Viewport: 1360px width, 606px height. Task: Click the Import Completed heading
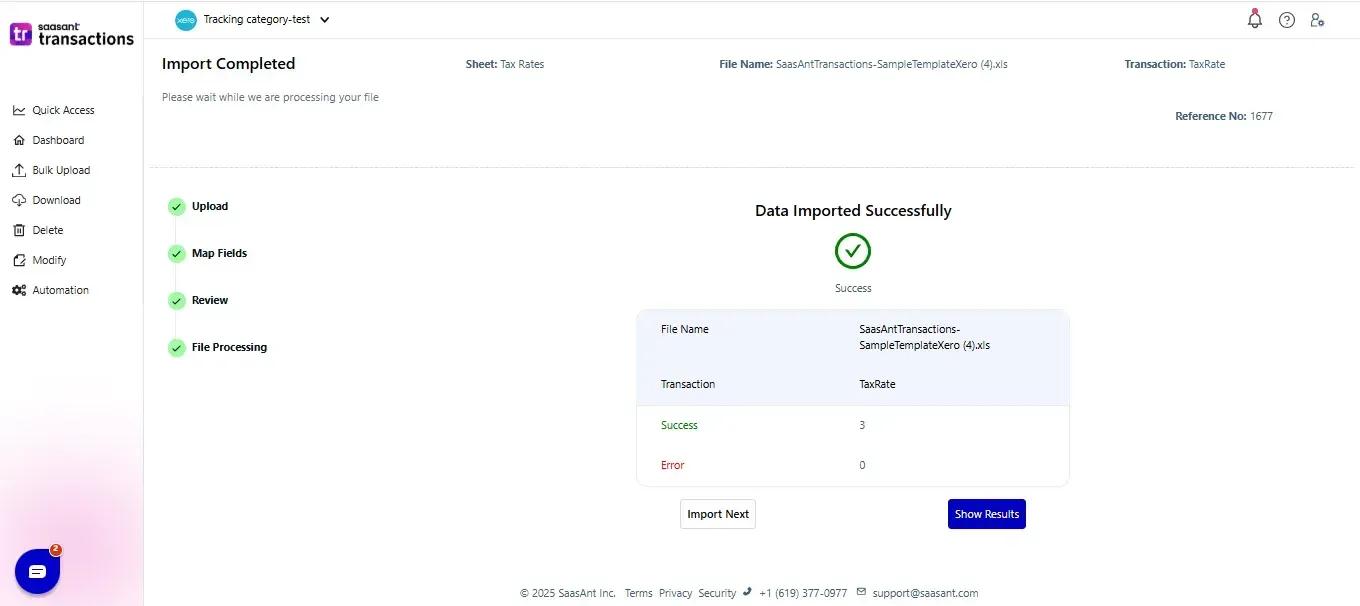229,64
